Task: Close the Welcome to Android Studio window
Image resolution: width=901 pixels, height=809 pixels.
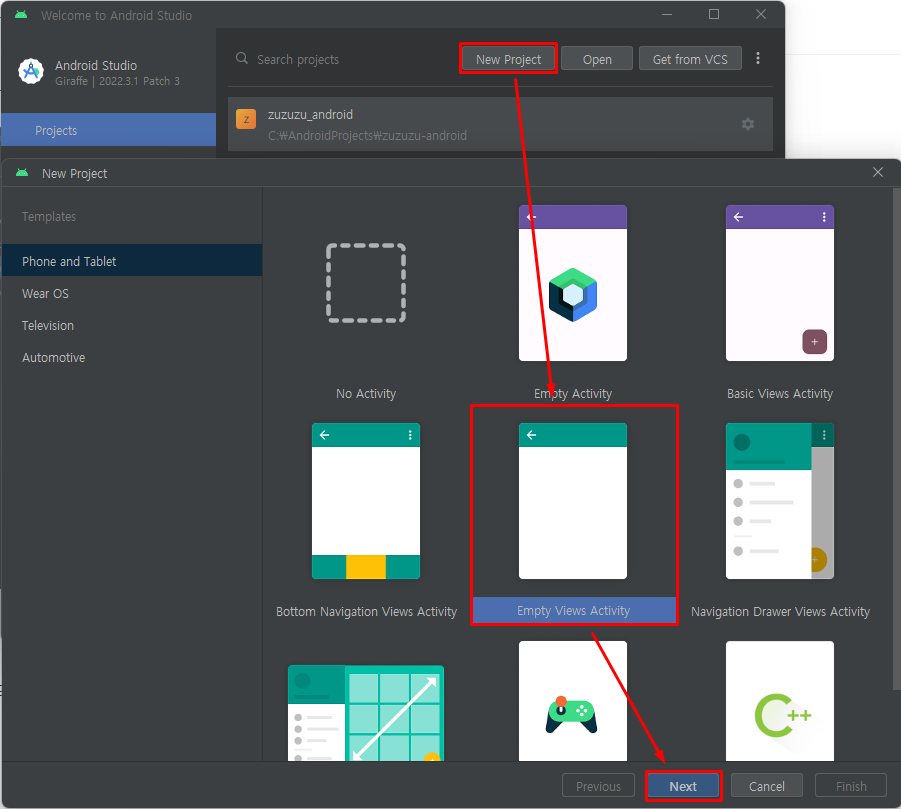Action: point(760,14)
